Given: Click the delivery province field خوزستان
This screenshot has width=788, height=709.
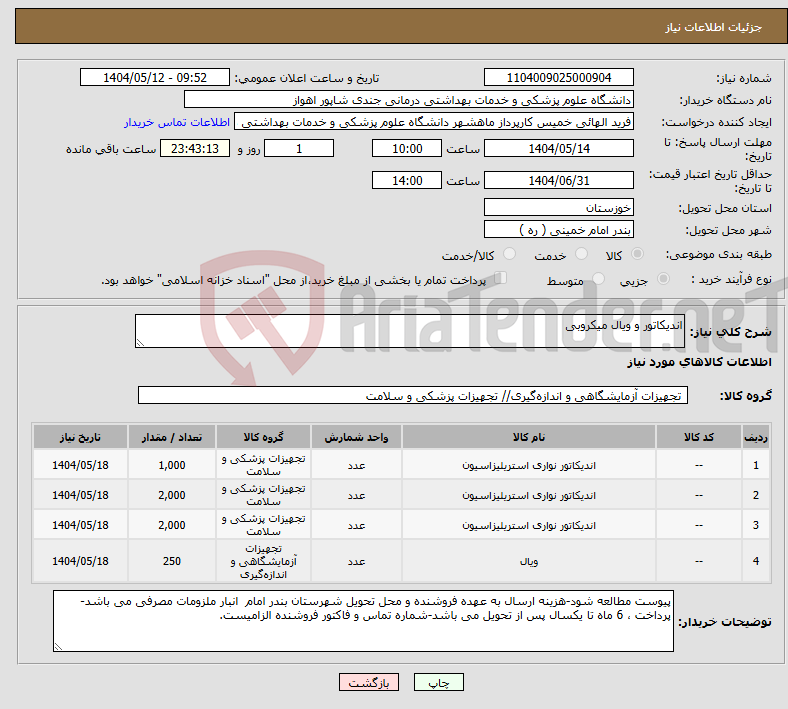Looking at the screenshot, I should pos(558,207).
